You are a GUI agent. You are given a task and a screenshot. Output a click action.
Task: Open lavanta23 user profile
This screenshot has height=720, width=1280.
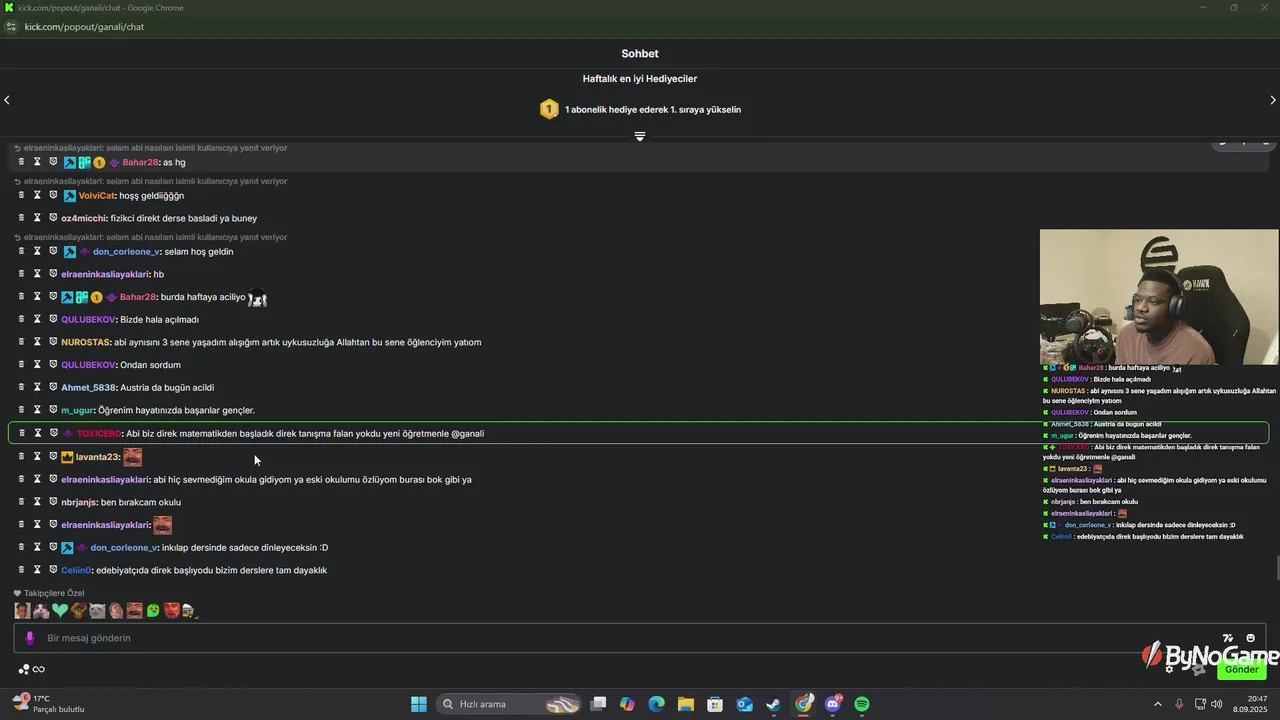point(97,457)
